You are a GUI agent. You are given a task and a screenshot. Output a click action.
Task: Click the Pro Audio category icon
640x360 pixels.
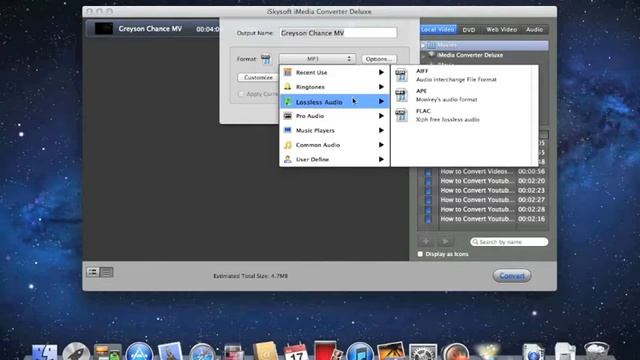click(x=288, y=116)
